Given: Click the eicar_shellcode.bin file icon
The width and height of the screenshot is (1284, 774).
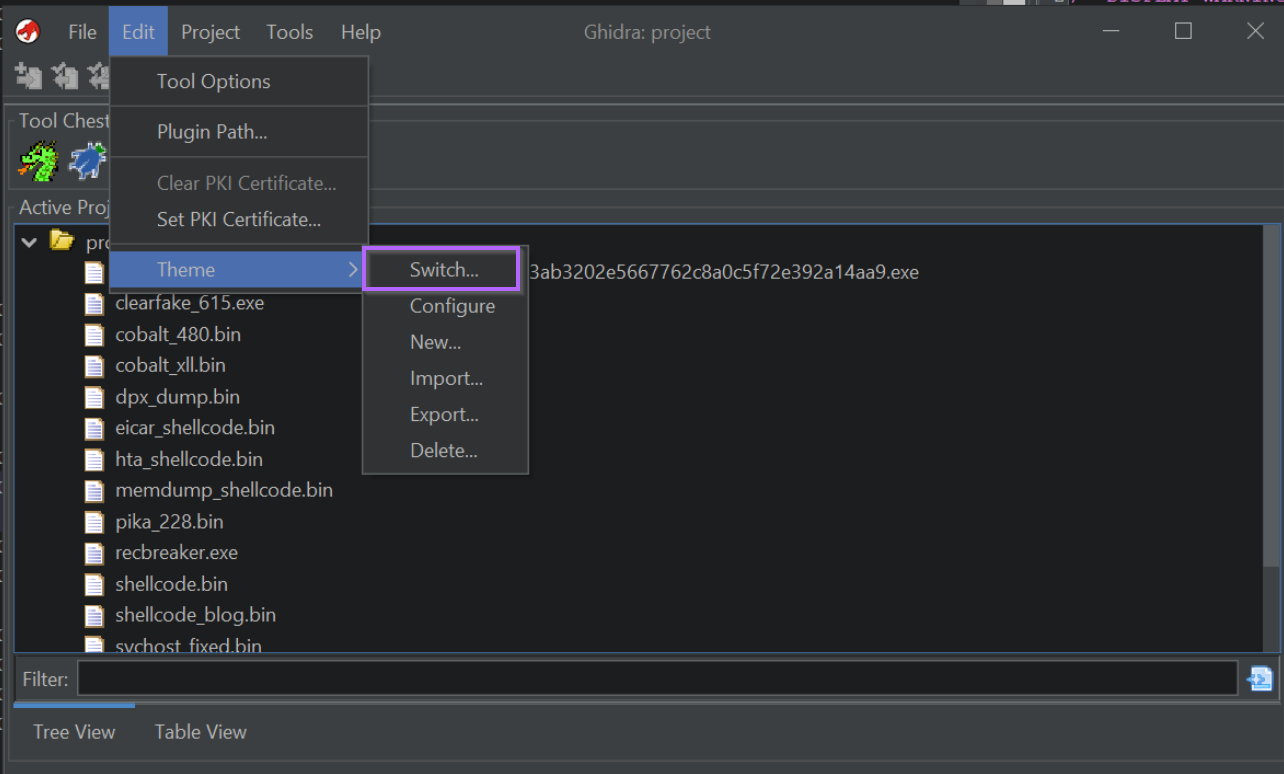Looking at the screenshot, I should [94, 427].
